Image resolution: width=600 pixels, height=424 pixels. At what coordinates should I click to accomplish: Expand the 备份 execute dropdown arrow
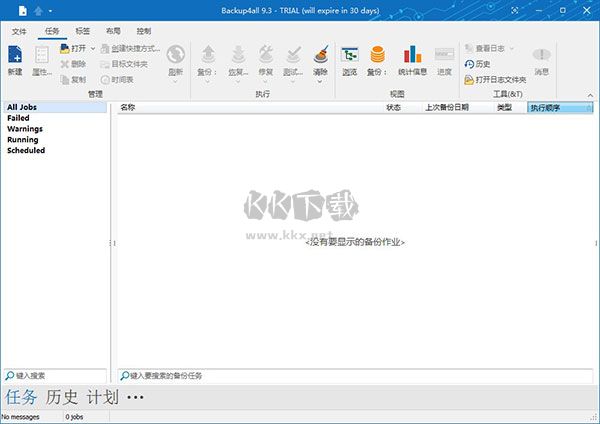click(x=207, y=82)
